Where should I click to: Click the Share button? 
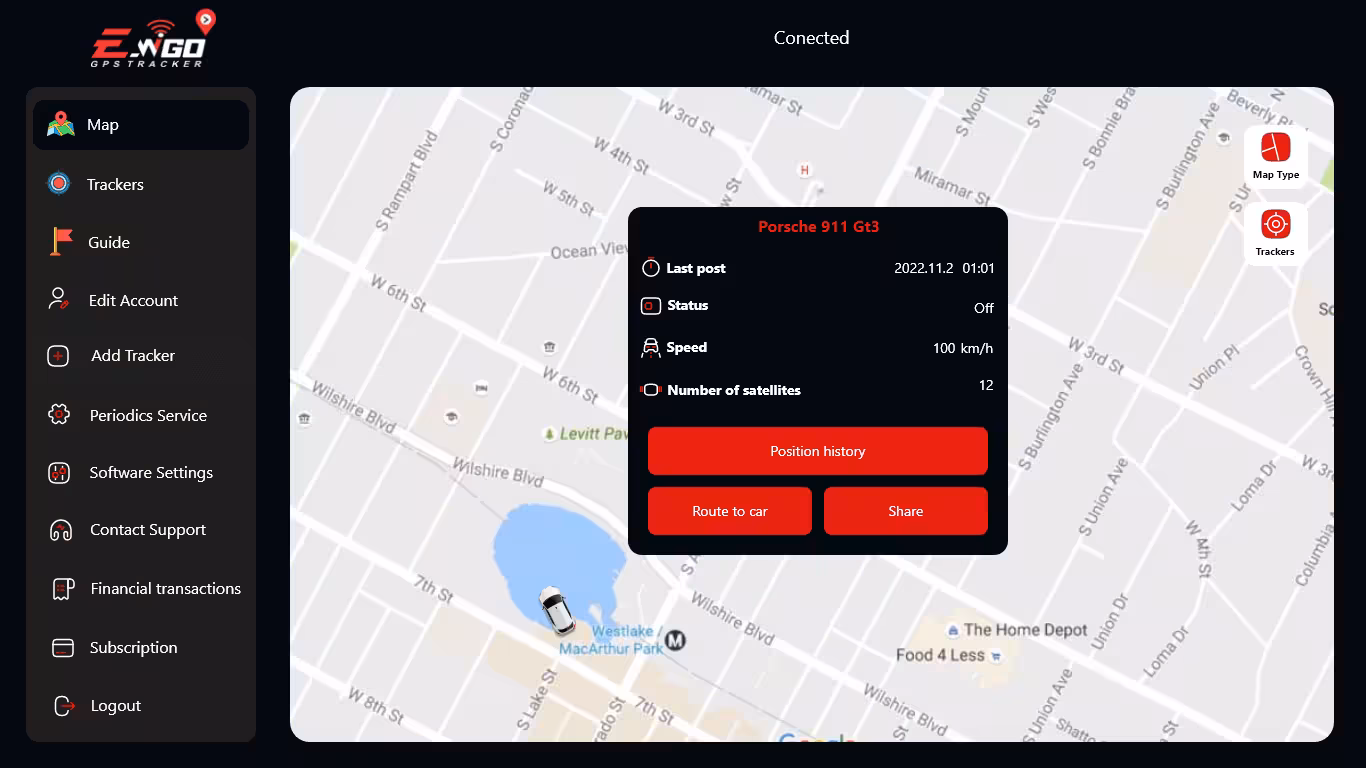pos(906,511)
